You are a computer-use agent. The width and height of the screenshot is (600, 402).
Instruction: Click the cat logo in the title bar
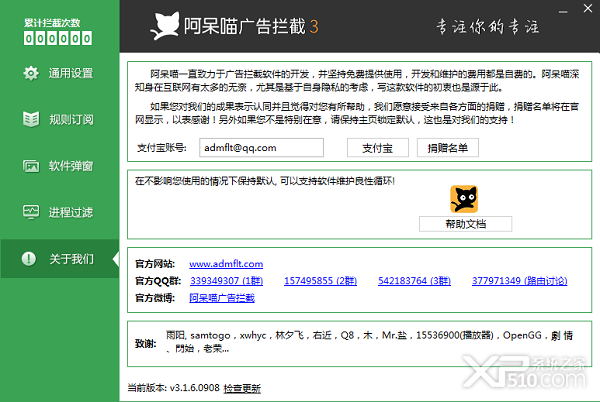[x=165, y=26]
